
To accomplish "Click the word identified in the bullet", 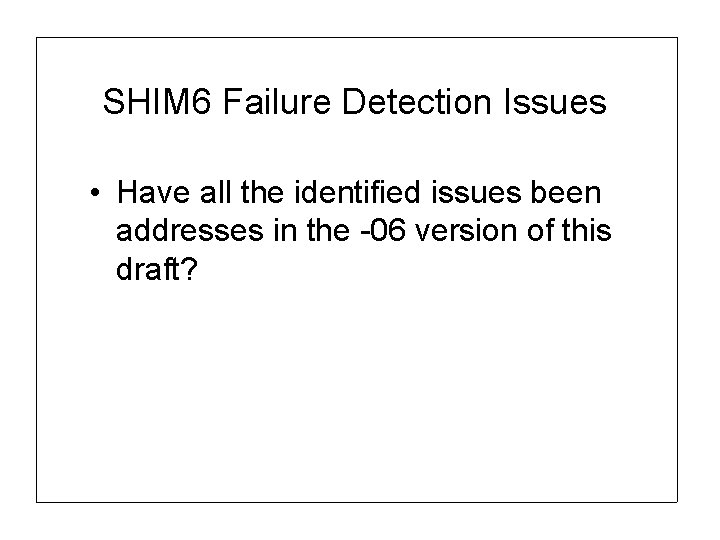I will pos(357,192).
